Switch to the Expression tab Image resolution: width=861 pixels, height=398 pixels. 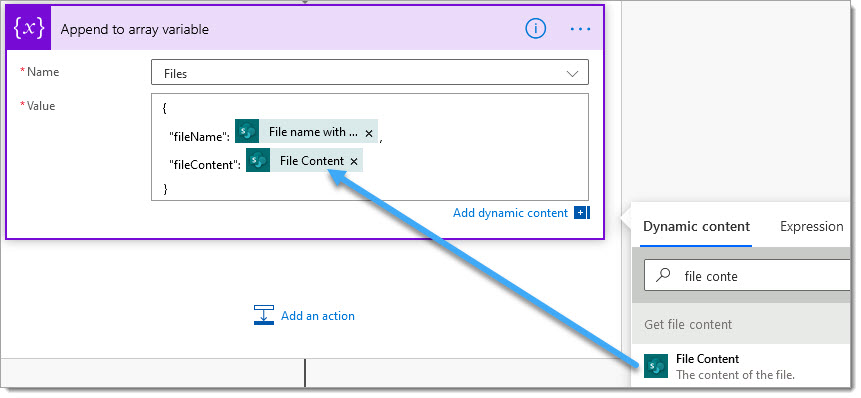pyautogui.click(x=812, y=226)
